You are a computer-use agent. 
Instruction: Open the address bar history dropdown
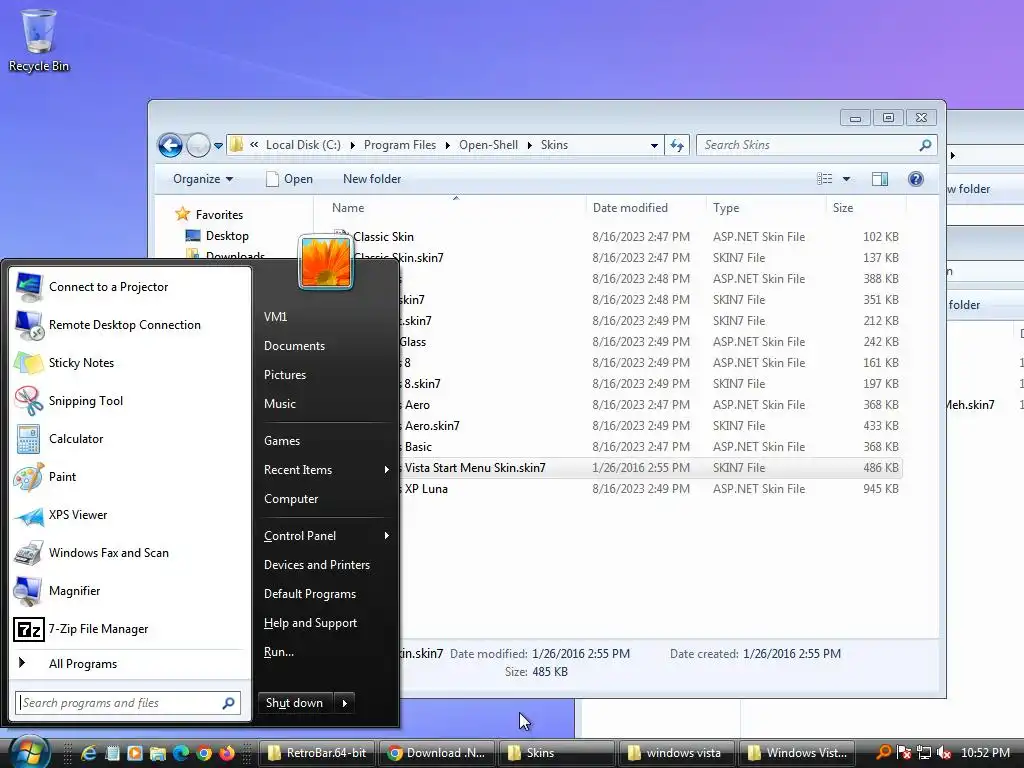point(654,145)
